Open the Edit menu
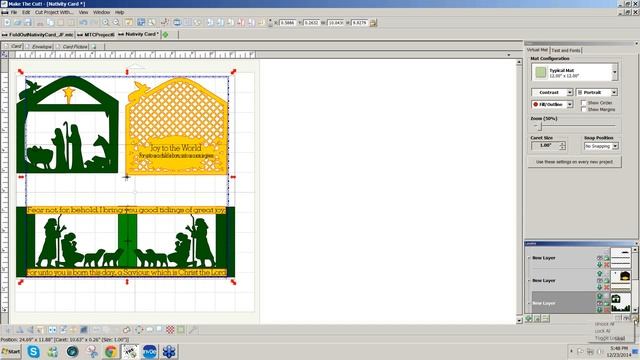The width and height of the screenshot is (640, 360). 26,13
